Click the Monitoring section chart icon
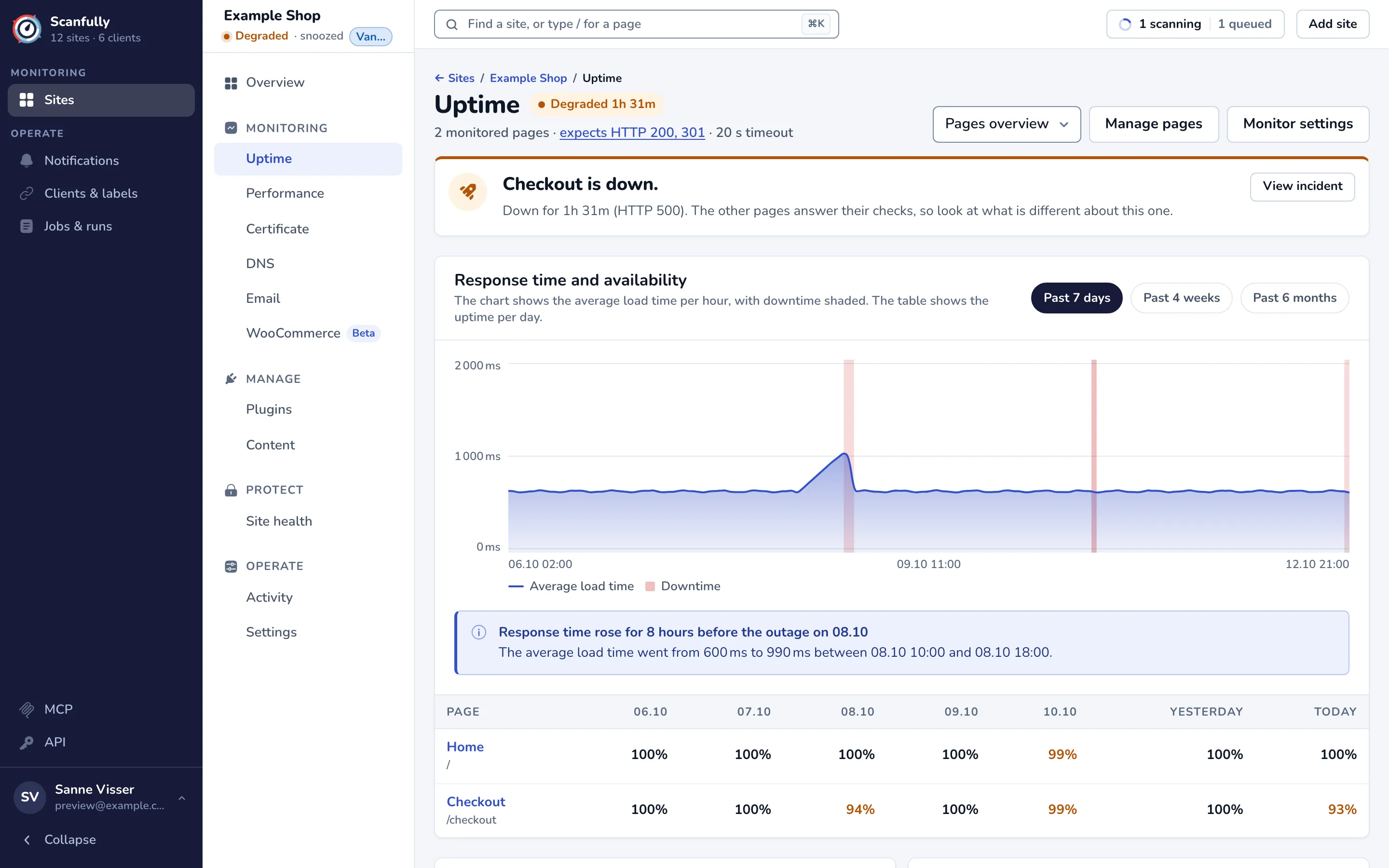The width and height of the screenshot is (1389, 868). [231, 128]
